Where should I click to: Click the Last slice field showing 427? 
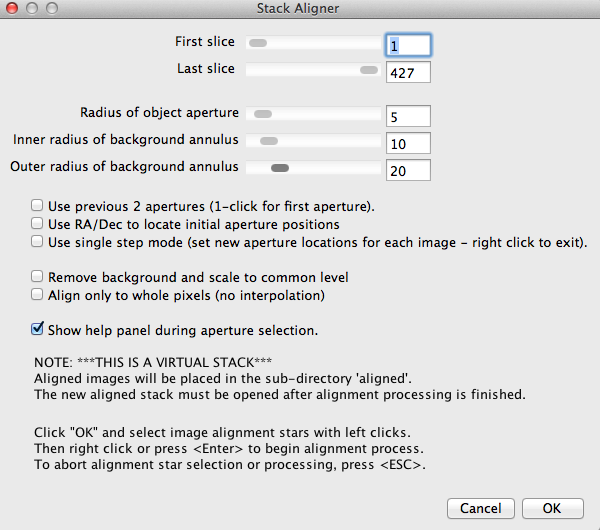407,72
